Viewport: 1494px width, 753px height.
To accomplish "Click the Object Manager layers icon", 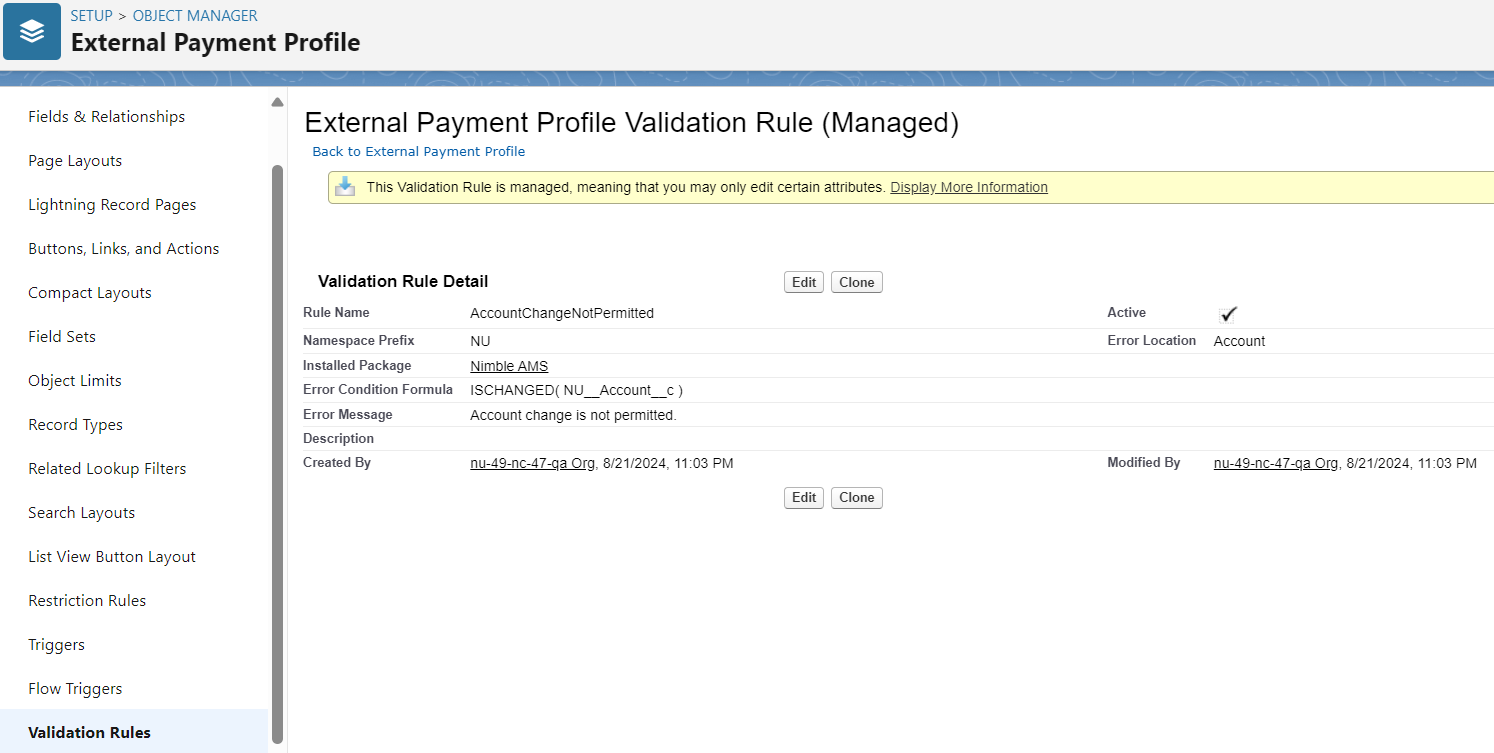I will click(32, 31).
